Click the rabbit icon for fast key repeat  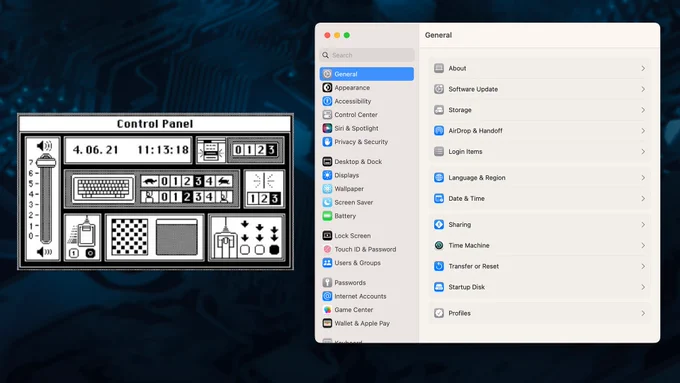point(224,181)
